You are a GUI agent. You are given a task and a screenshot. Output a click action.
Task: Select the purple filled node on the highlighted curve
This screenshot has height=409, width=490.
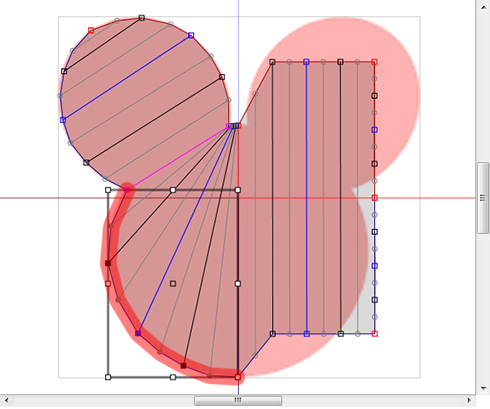click(x=138, y=333)
